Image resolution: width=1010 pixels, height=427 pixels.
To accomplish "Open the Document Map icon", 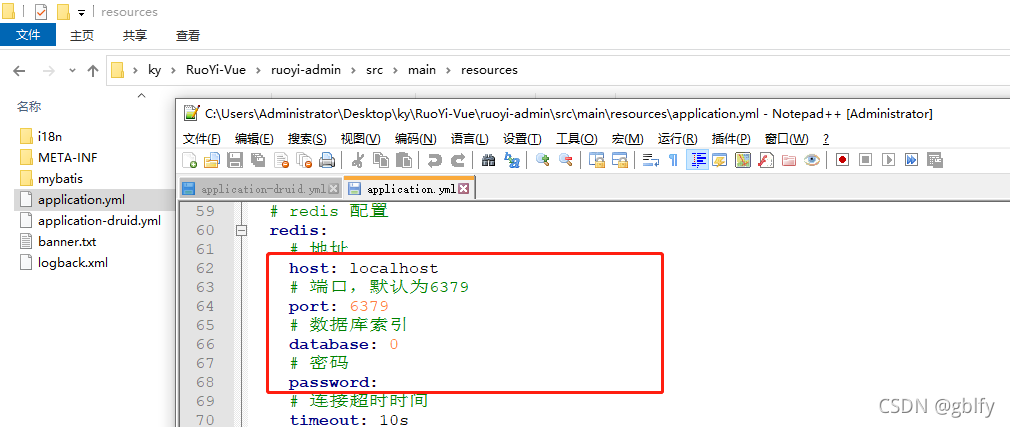I will pos(743,160).
